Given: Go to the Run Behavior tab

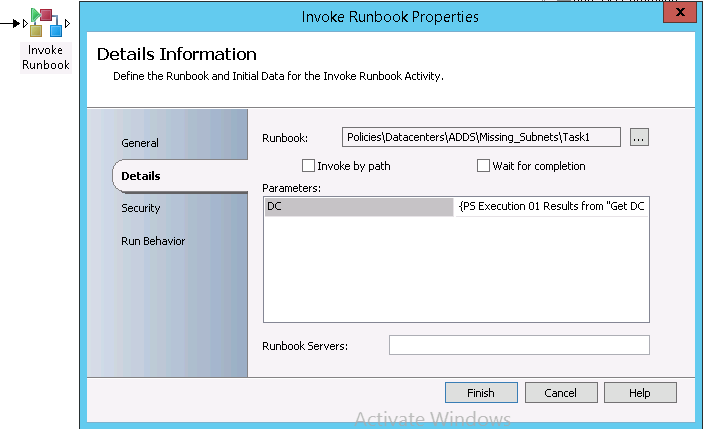Looking at the screenshot, I should tap(153, 241).
